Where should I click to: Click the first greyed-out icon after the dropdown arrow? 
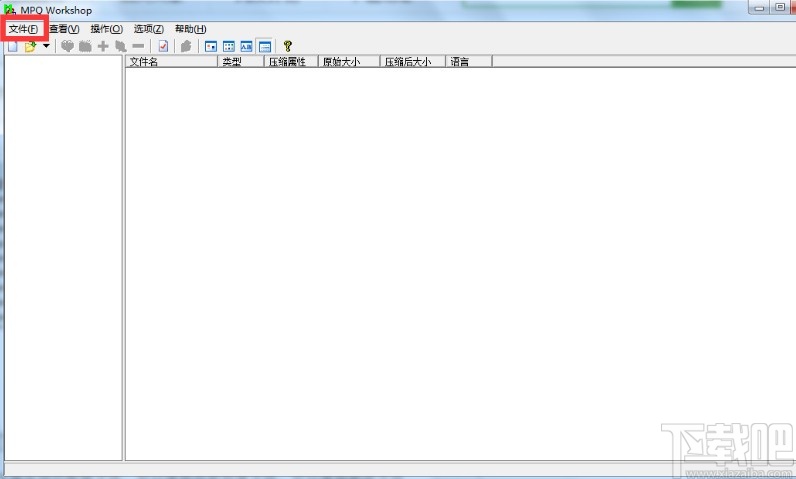tap(68, 47)
